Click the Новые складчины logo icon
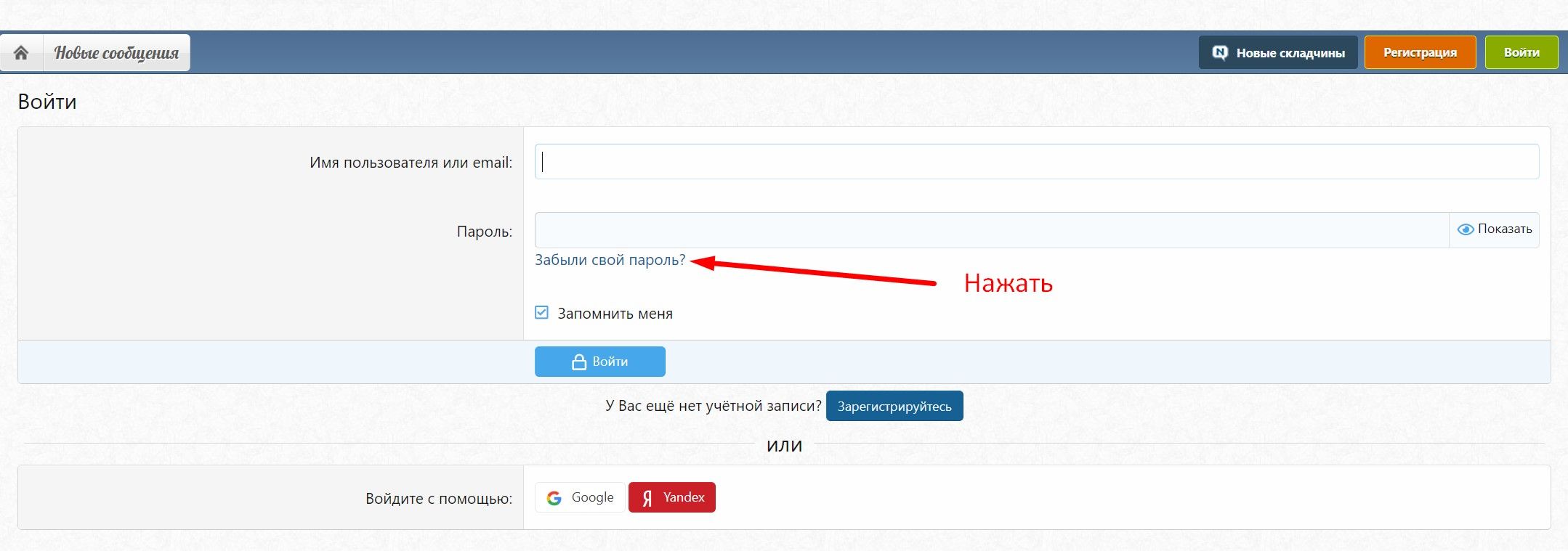 1220,53
